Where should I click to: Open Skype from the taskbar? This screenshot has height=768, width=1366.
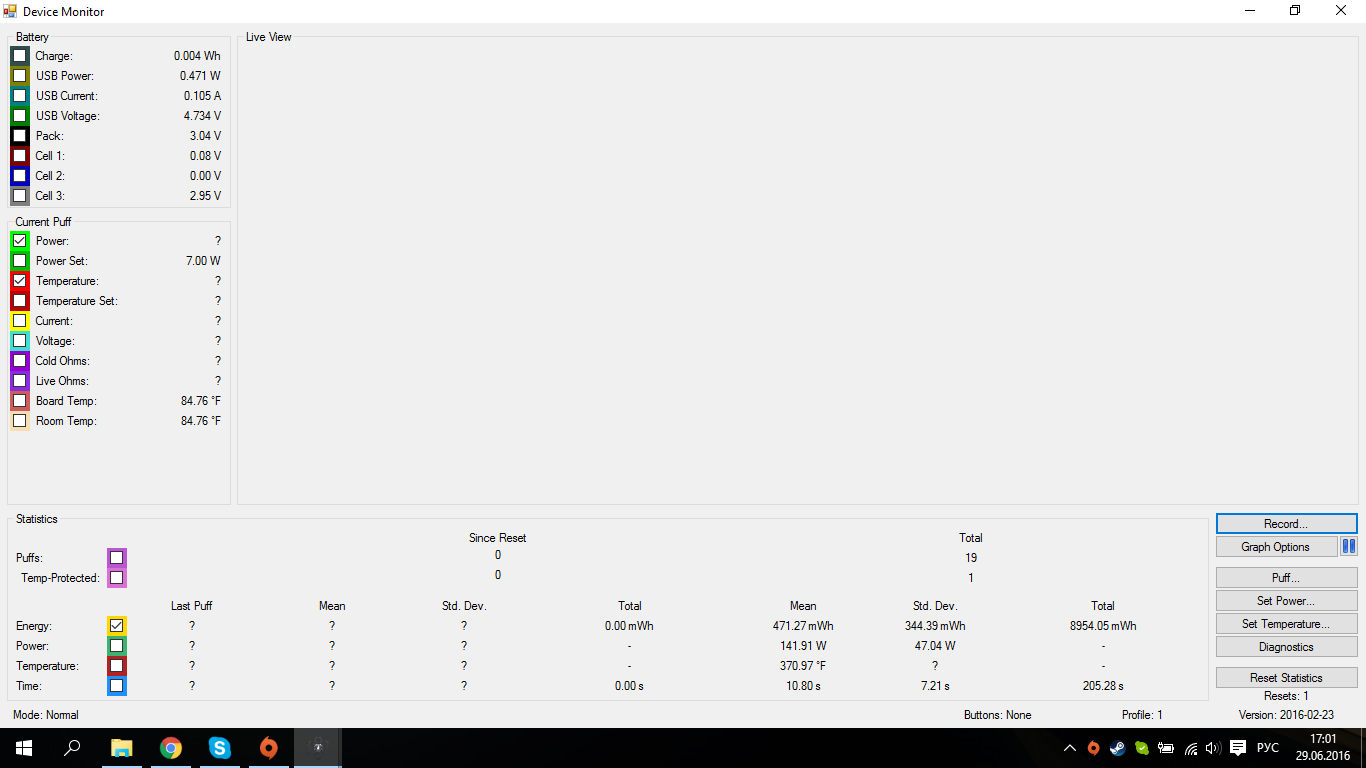[219, 748]
